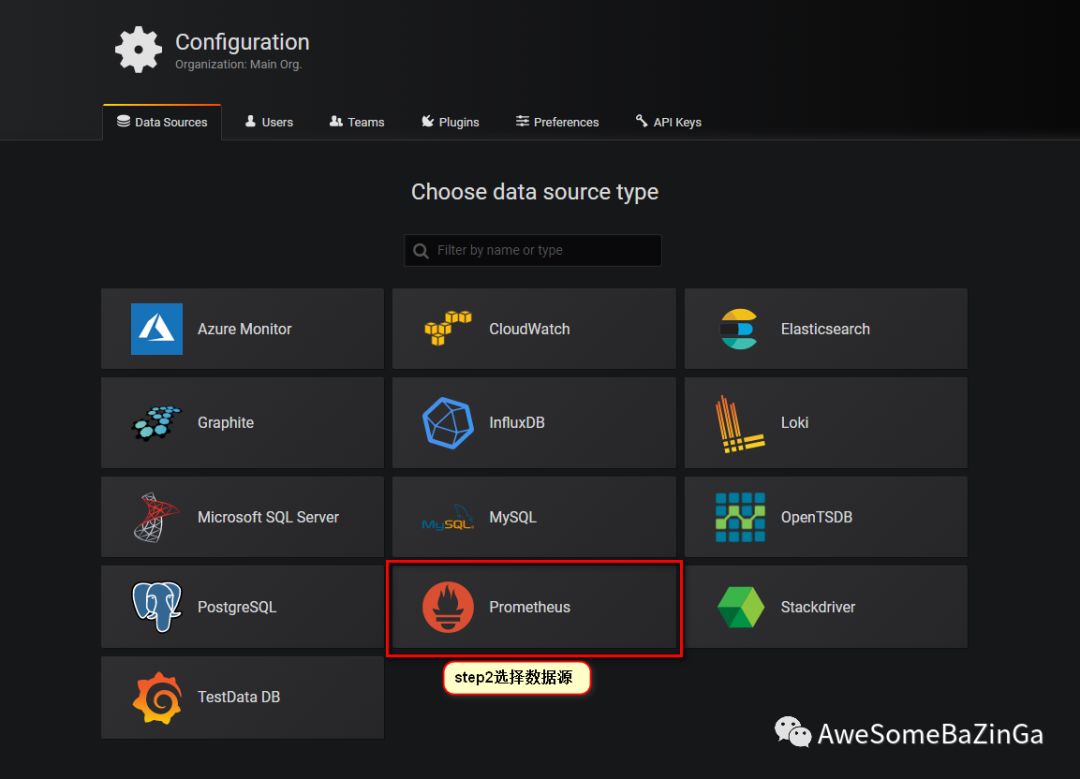Click the TestData DB Grafana swirl icon
This screenshot has height=779, width=1080.
coord(157,698)
